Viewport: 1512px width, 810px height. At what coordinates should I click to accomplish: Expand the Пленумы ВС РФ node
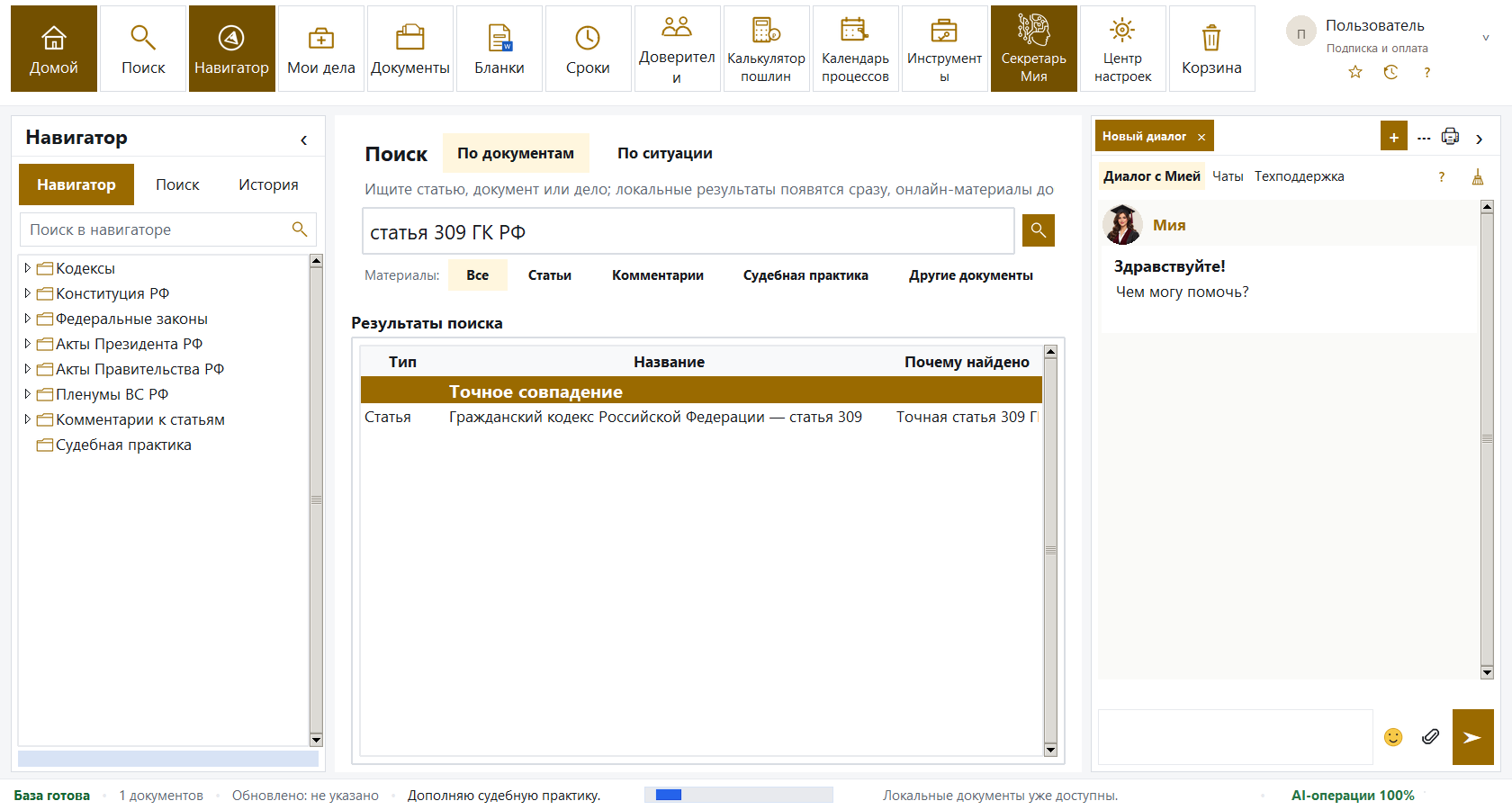(x=27, y=394)
